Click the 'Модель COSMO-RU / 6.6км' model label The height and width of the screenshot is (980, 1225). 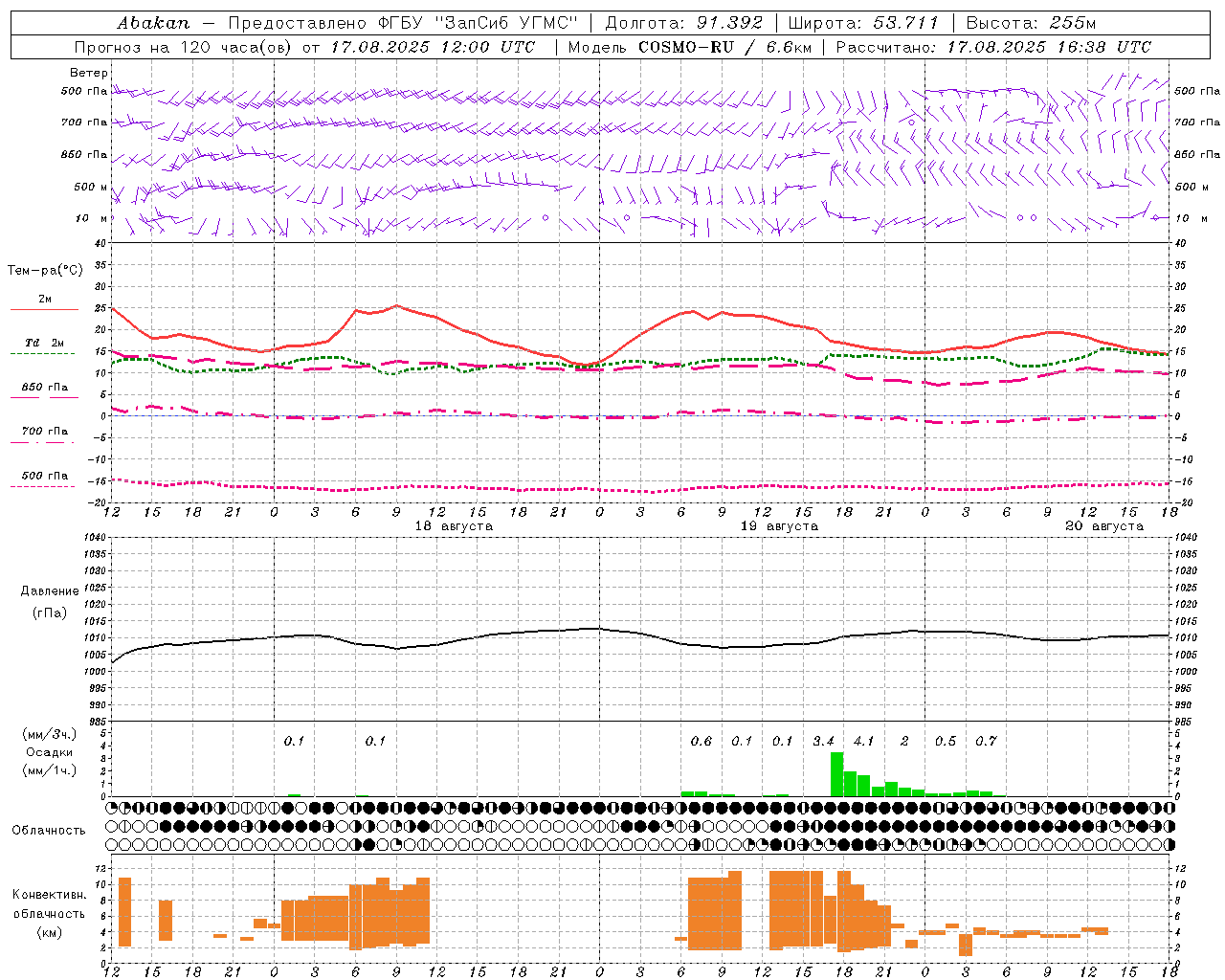click(x=690, y=47)
